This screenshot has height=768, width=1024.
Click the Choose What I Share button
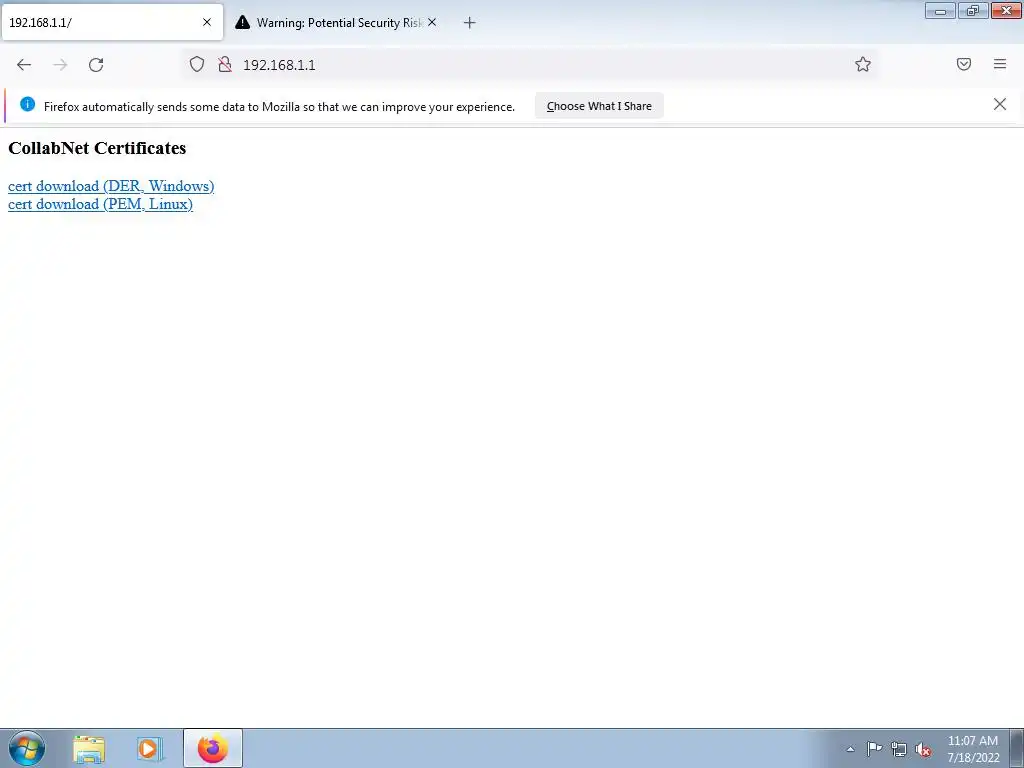click(599, 106)
